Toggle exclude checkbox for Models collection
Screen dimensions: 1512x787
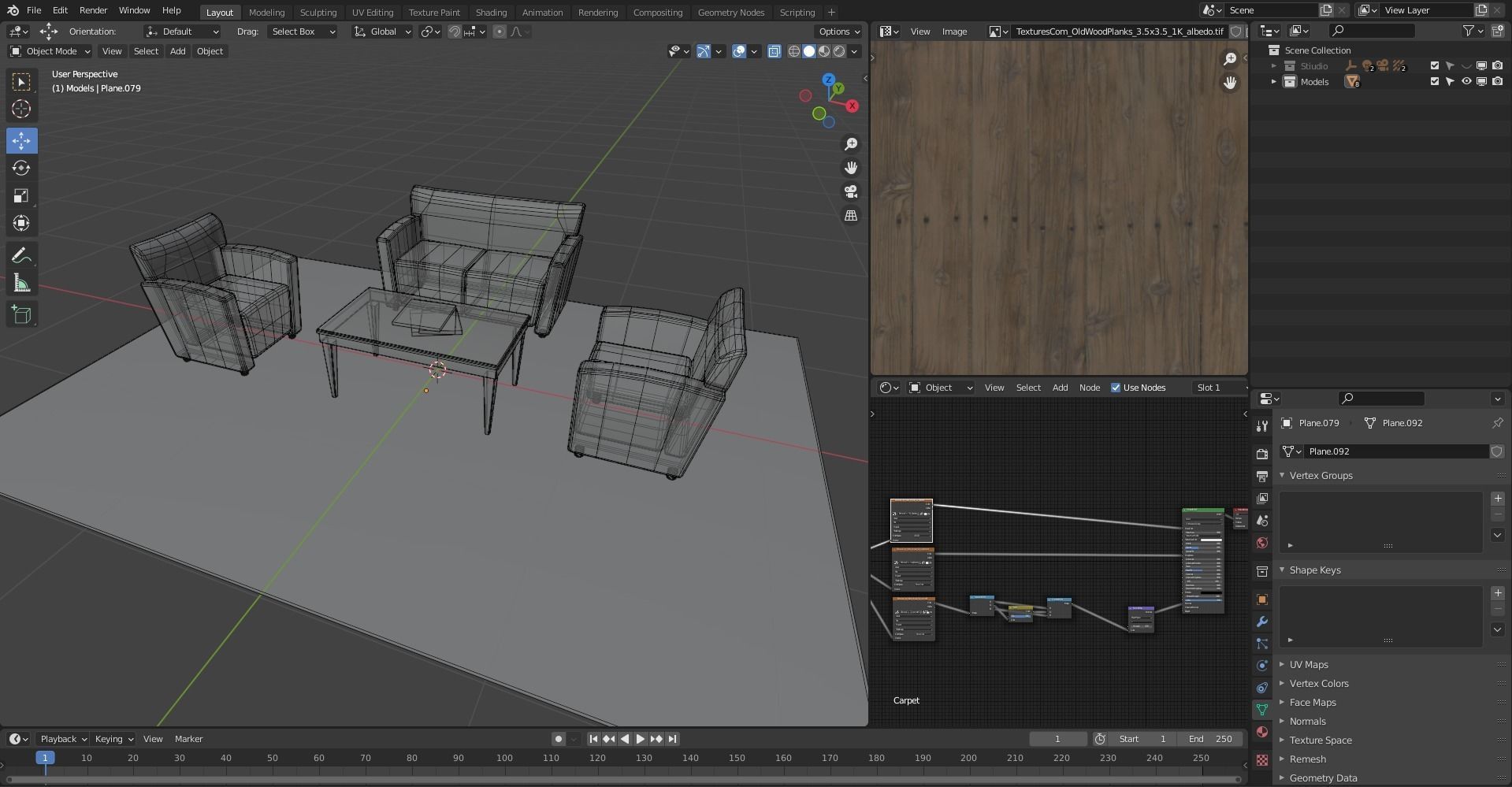(1435, 82)
